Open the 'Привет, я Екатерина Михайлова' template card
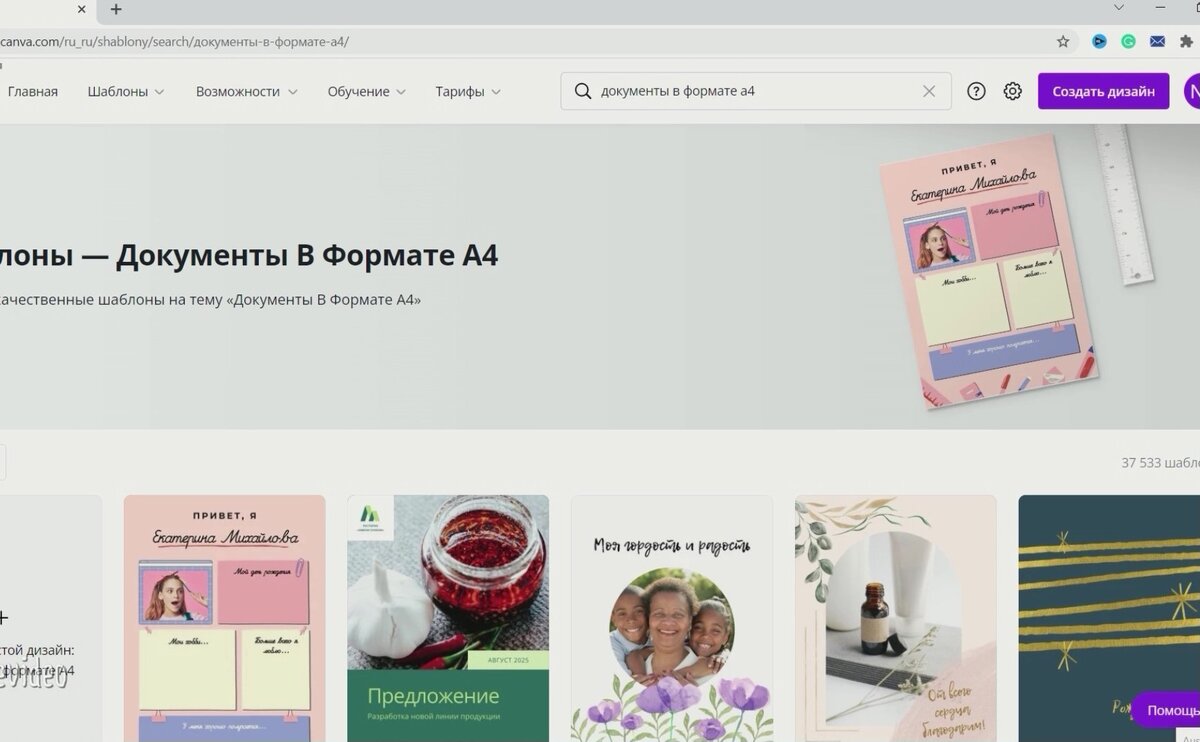Screen dimensions: 1200x742 (225, 618)
